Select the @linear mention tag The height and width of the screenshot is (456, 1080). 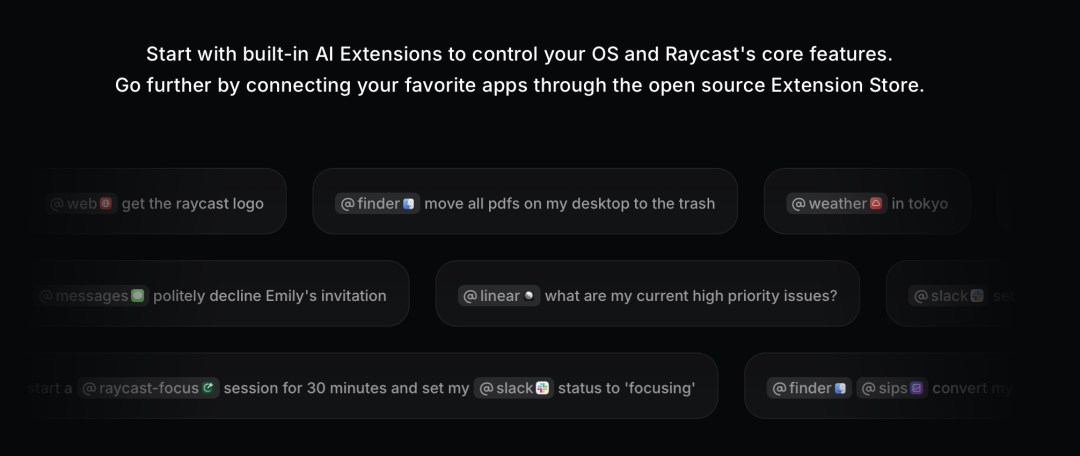click(x=499, y=296)
